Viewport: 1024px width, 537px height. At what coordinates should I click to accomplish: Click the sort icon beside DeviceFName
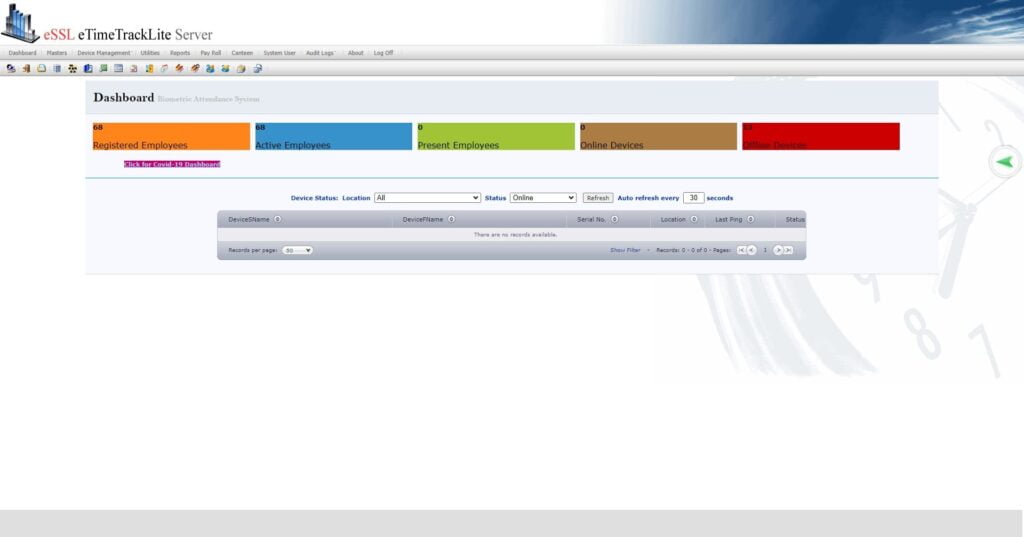coord(451,220)
